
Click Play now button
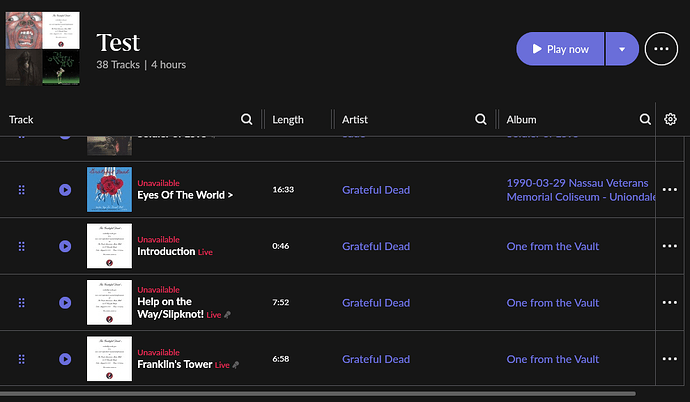pos(560,48)
